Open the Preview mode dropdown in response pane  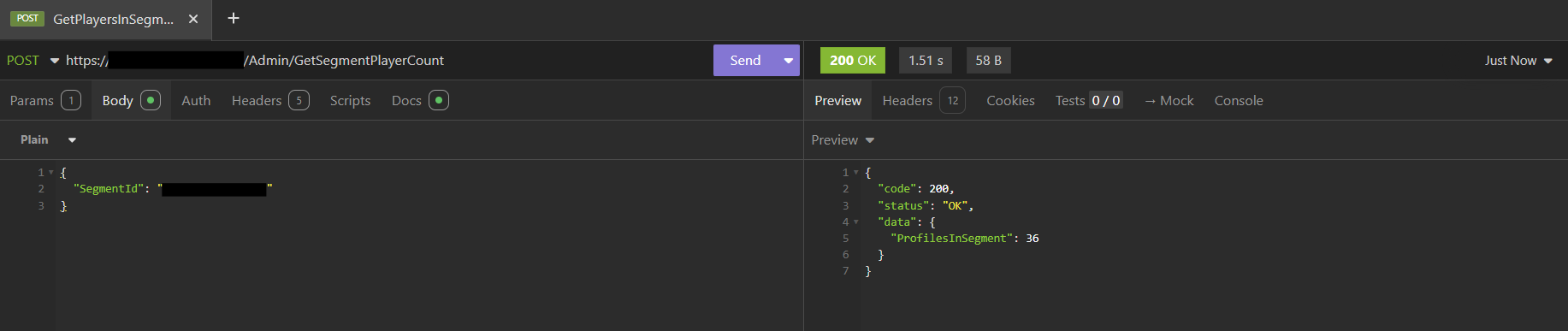(x=843, y=140)
